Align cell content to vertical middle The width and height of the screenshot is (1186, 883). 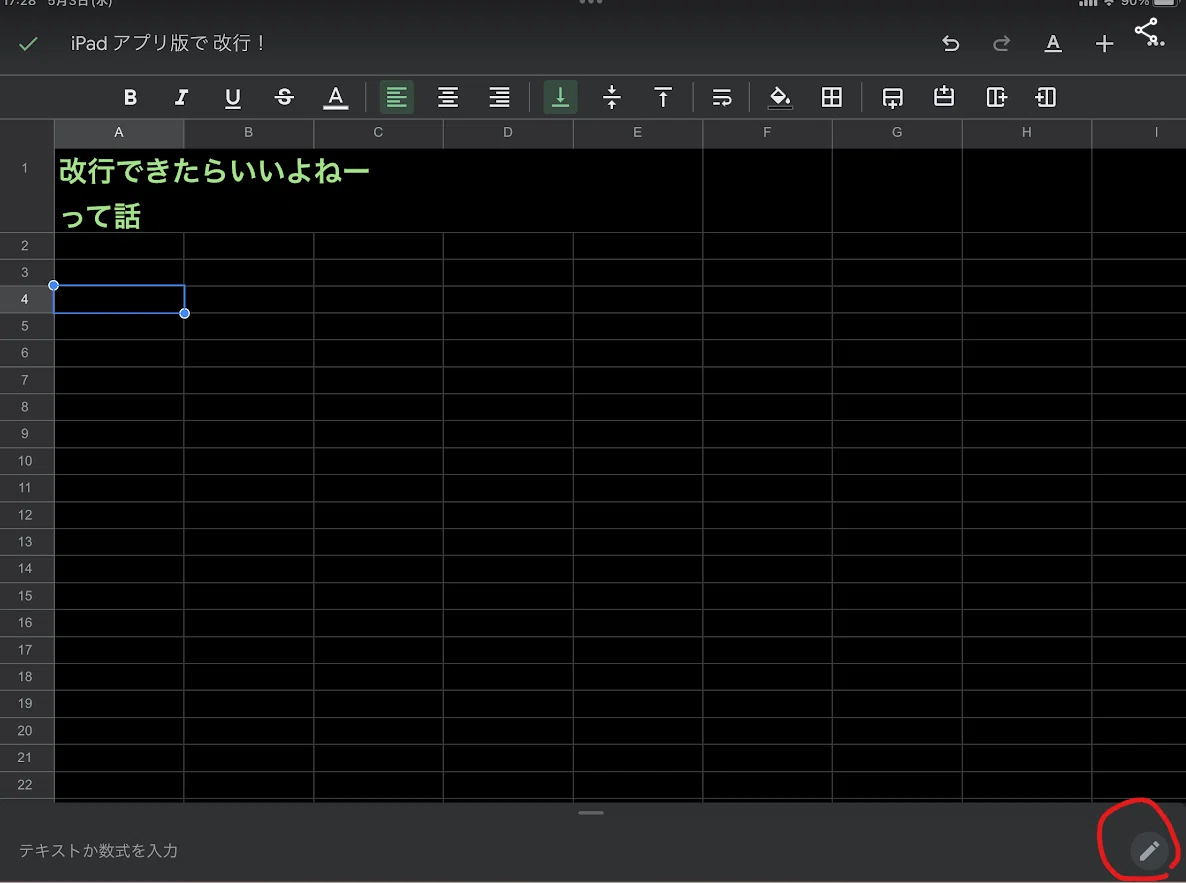[612, 97]
